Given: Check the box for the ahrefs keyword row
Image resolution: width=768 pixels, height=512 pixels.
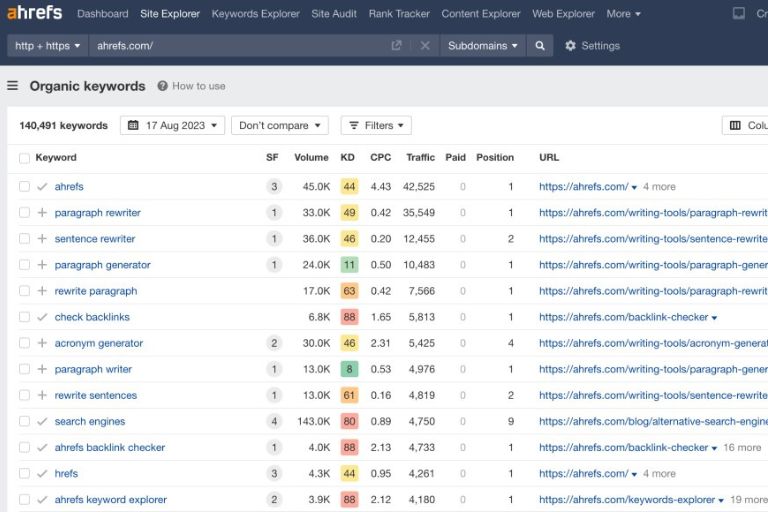Looking at the screenshot, I should [x=24, y=187].
